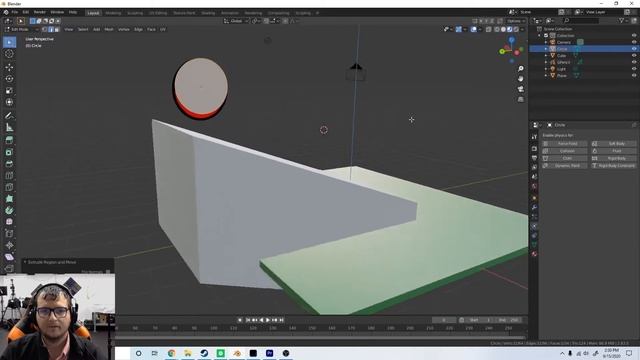640x360 pixels.
Task: Select the Knife tool
Action: click(x=9, y=187)
